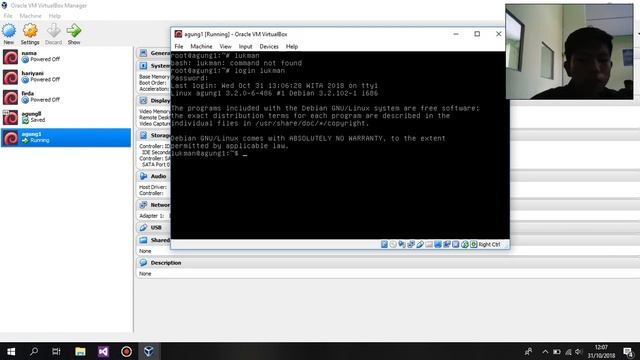This screenshot has width=640, height=360.
Task: Open Input menu in agung1 VM window
Action: point(245,47)
